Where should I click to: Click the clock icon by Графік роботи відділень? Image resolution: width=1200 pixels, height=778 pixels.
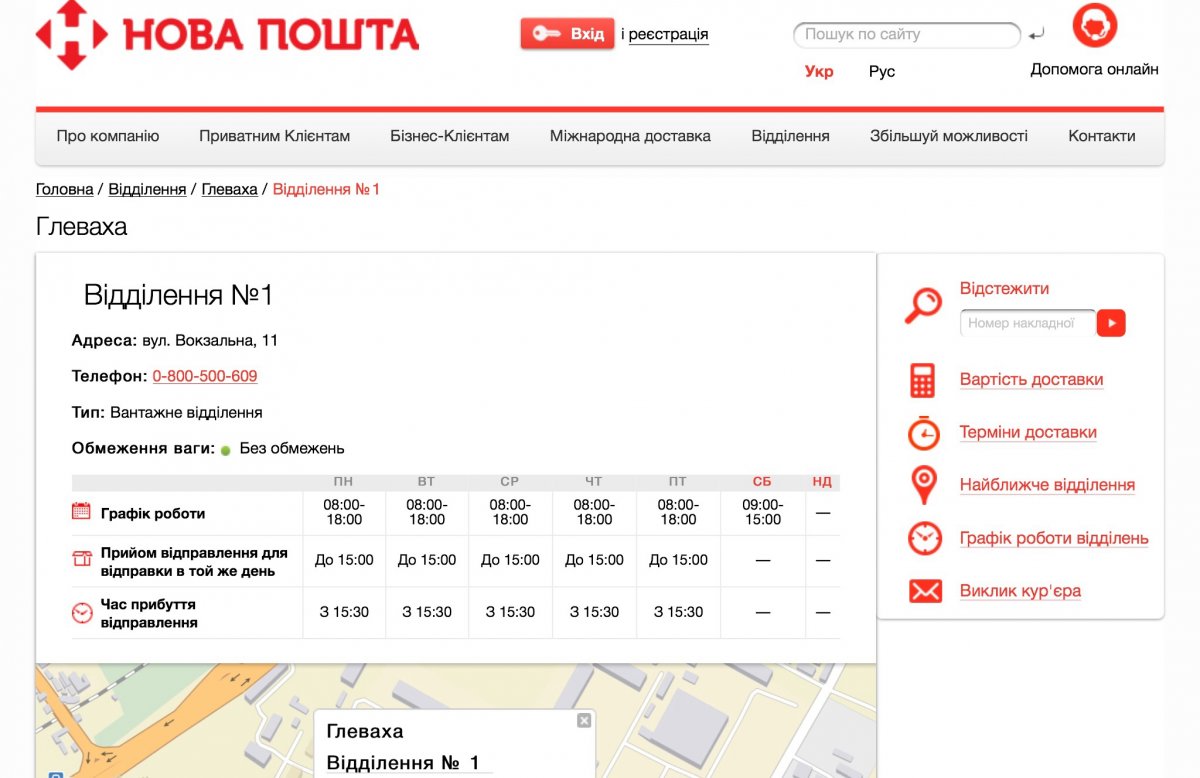click(x=924, y=538)
